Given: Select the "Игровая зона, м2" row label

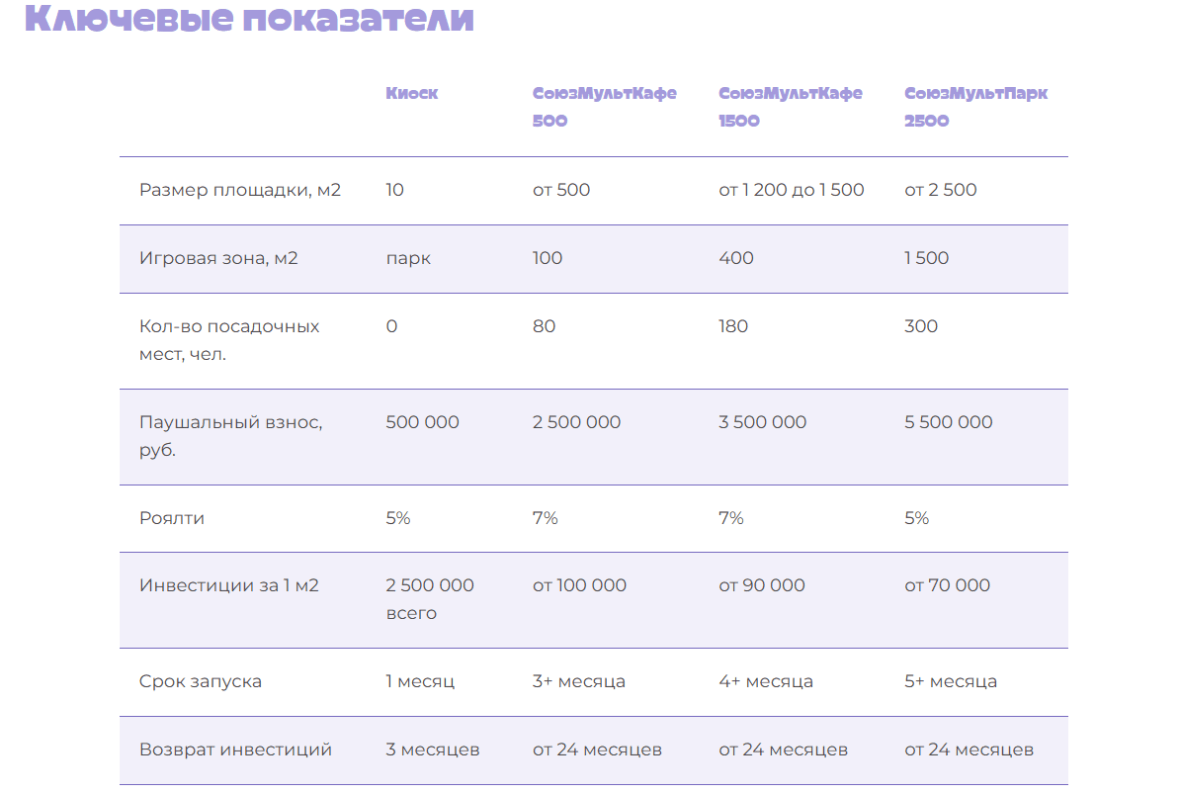Looking at the screenshot, I should point(219,258).
